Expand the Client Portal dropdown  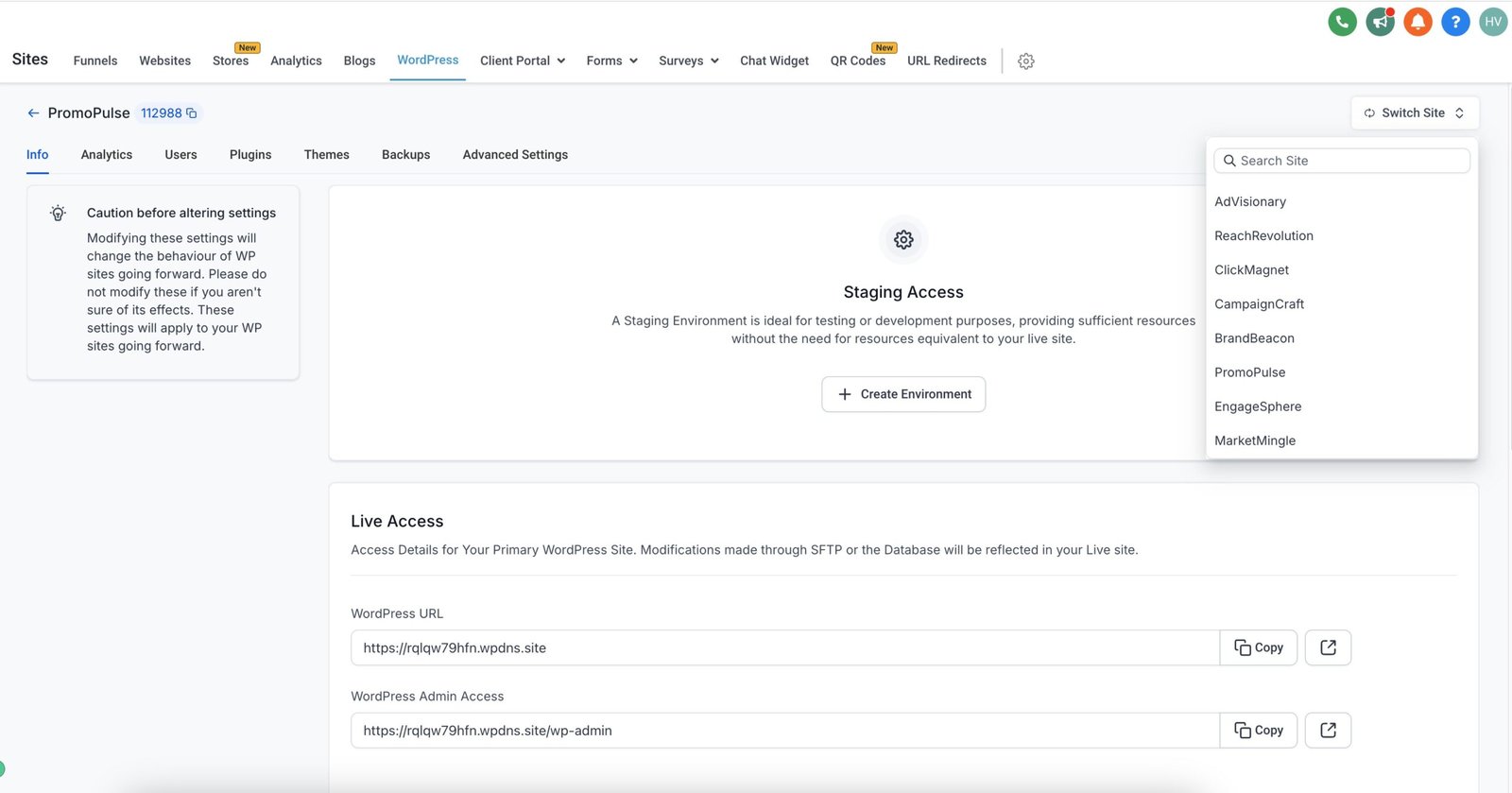pos(522,60)
